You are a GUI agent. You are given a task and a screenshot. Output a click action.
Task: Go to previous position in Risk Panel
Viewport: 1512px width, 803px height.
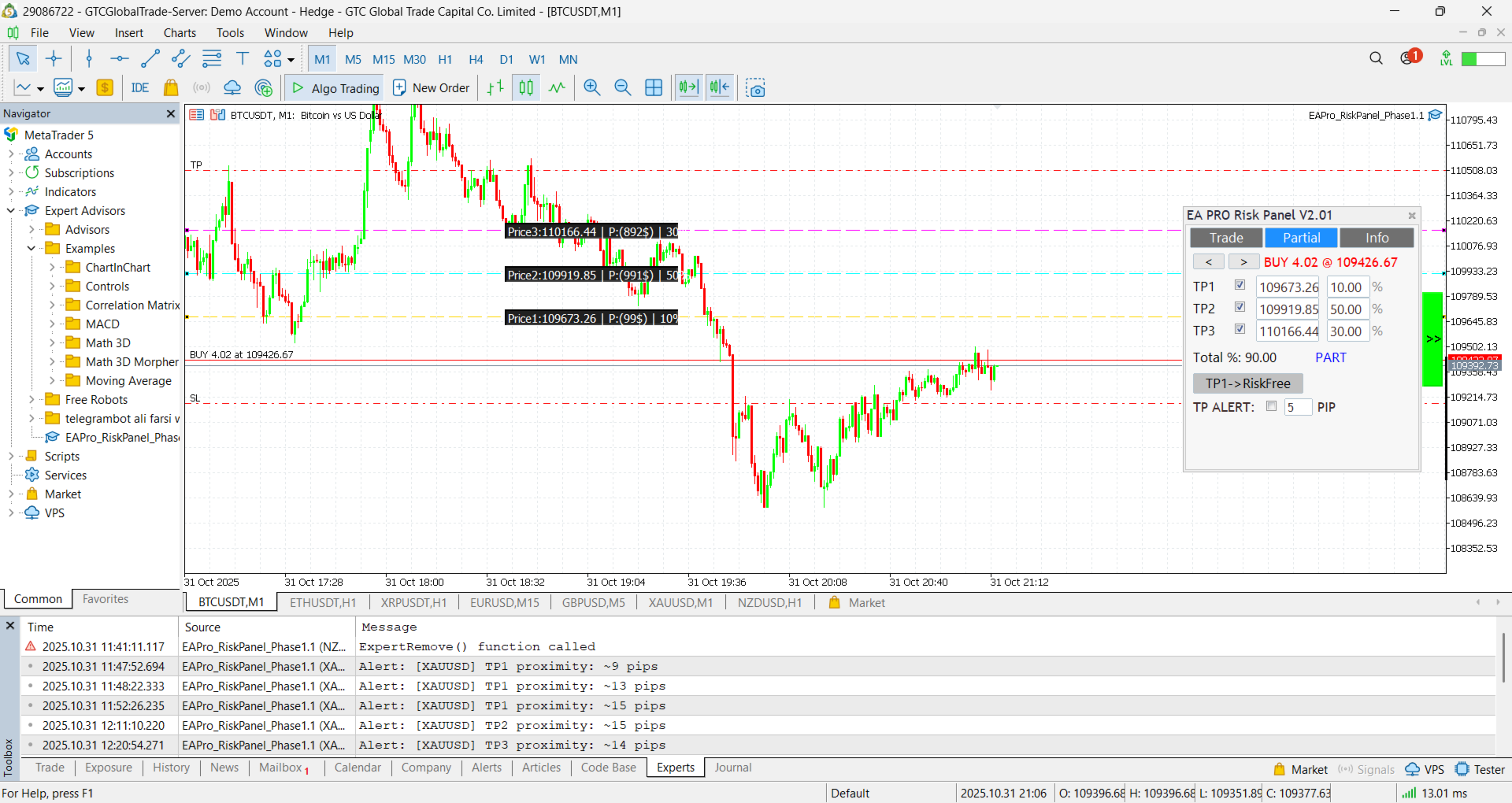click(x=1209, y=262)
